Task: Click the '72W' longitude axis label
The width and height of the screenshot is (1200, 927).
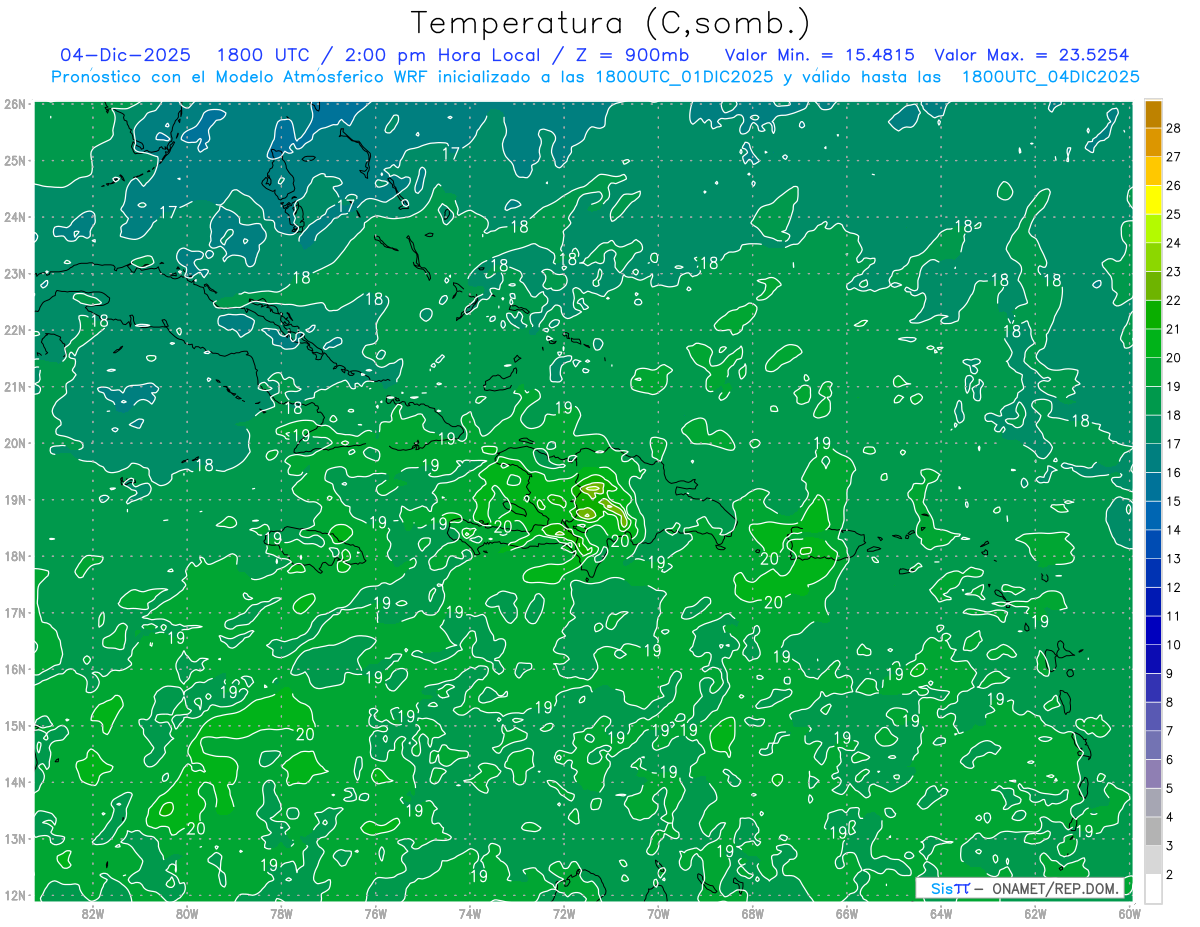Action: (564, 912)
